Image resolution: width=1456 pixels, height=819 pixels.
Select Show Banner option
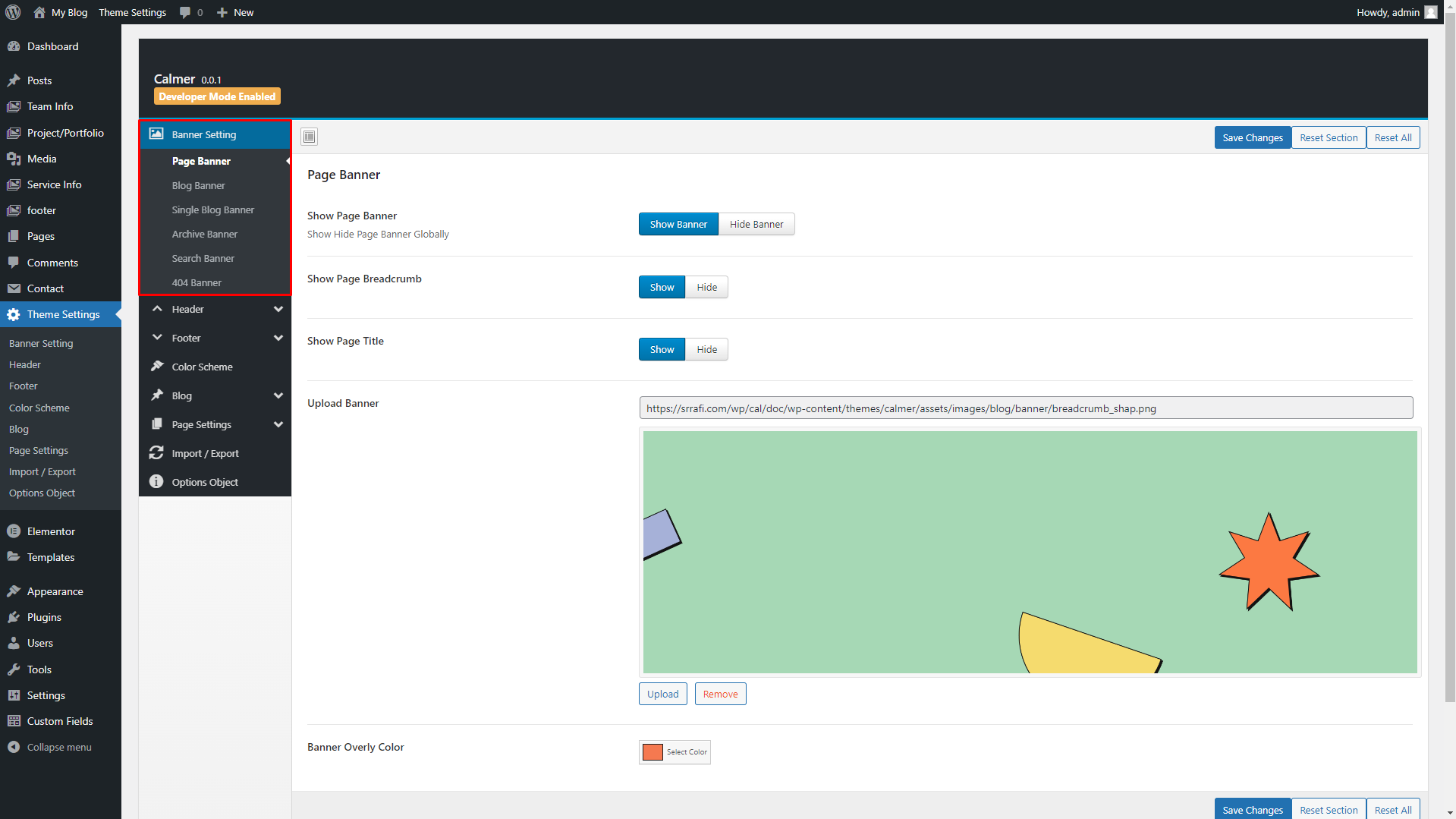pos(678,224)
